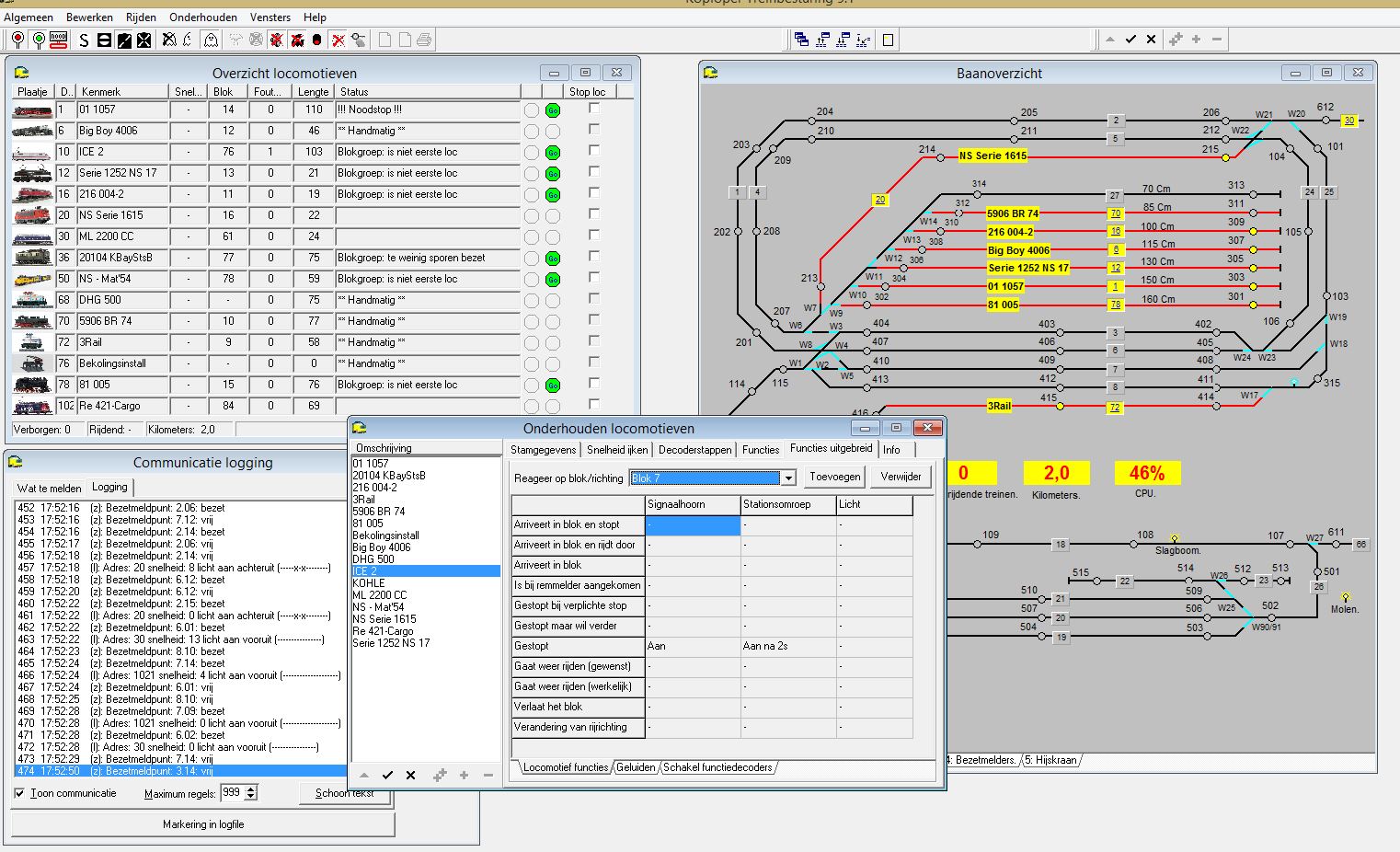1400x852 pixels.
Task: Click the NOOD emergency stop toolbar icon
Action: click(x=59, y=40)
